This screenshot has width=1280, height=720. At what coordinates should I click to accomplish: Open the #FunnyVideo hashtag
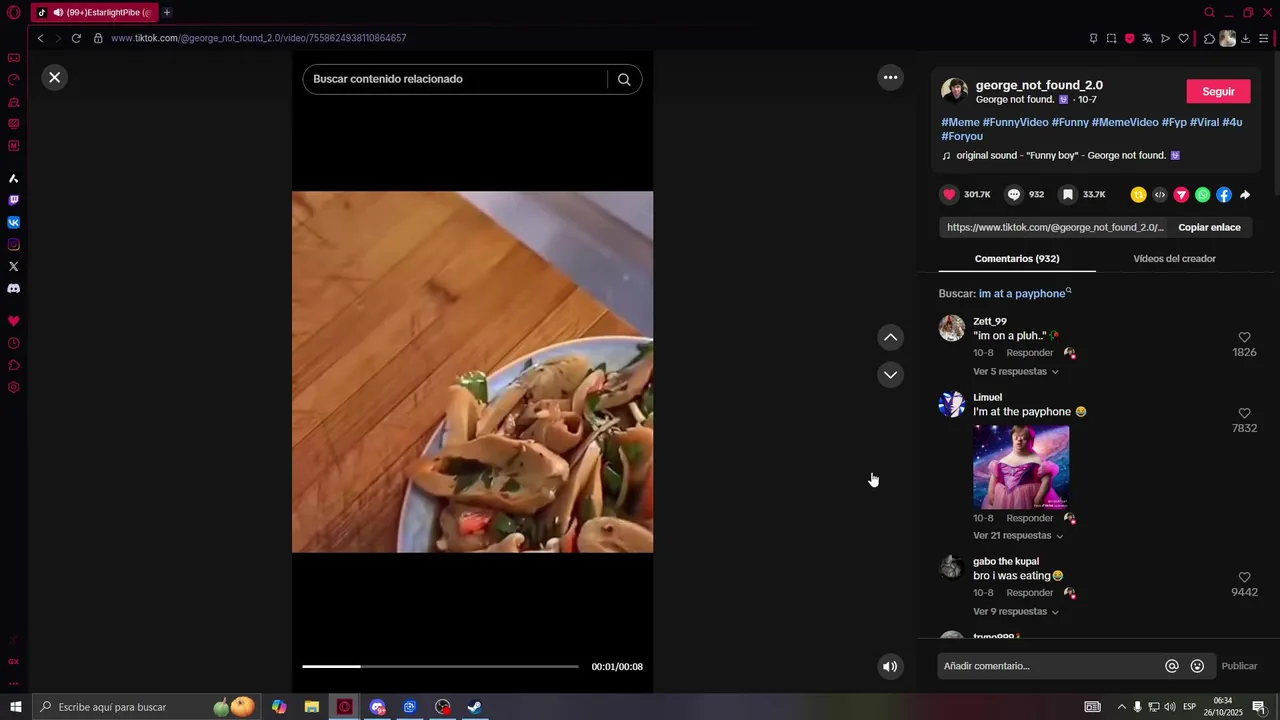point(1015,122)
